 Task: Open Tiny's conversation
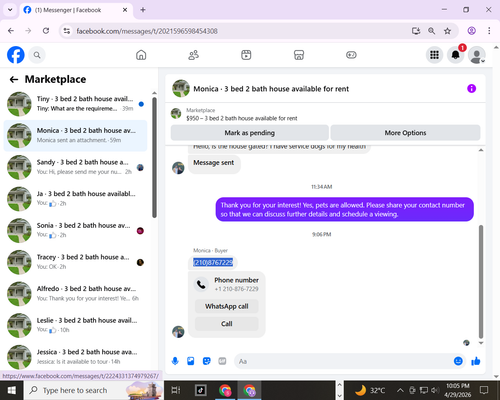pos(75,104)
